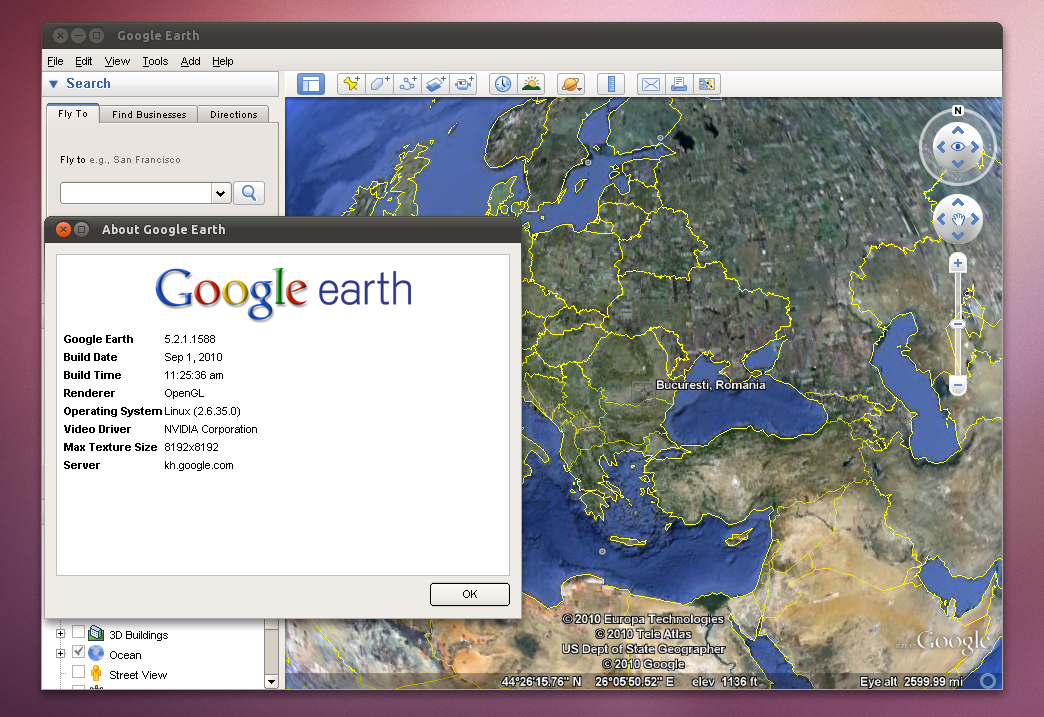Click the zoom slider handle
The image size is (1044, 717).
(x=957, y=324)
